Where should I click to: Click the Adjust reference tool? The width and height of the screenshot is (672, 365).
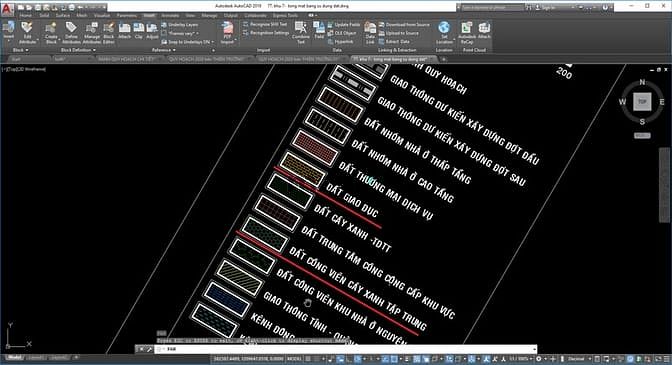[152, 31]
